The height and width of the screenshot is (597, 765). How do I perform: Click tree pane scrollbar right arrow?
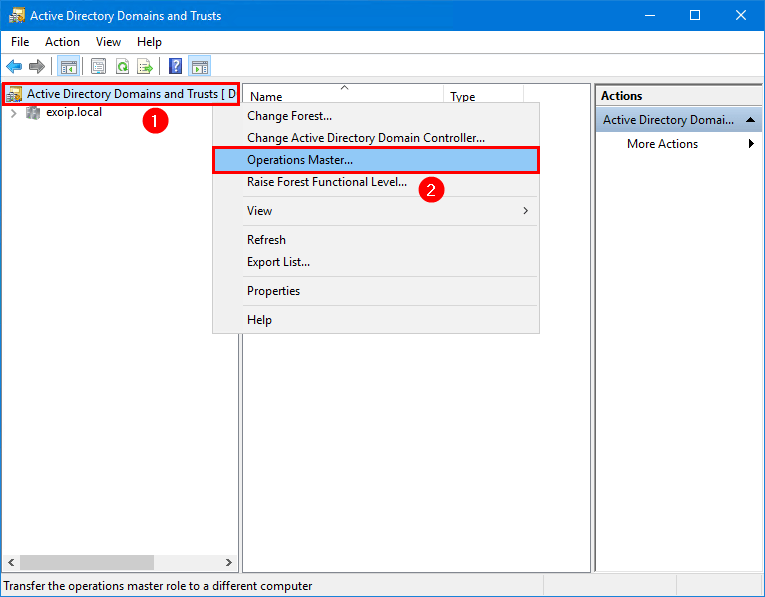pyautogui.click(x=228, y=562)
